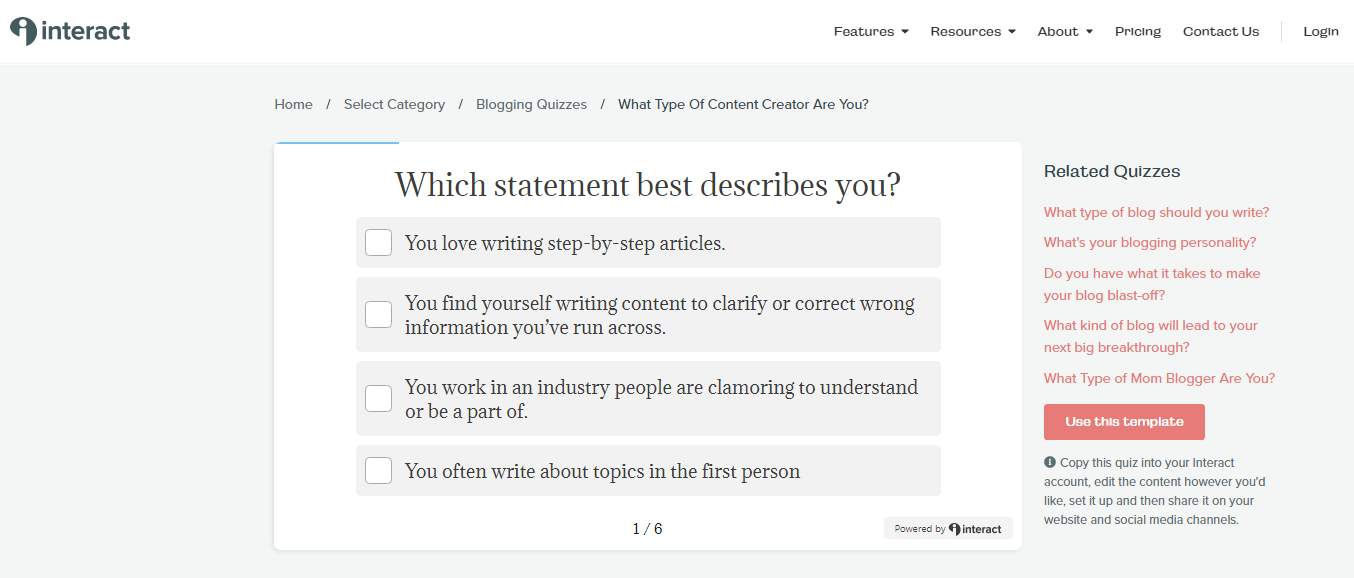Open the Powered by Interact badge
Image resolution: width=1354 pixels, height=578 pixels.
click(x=948, y=528)
